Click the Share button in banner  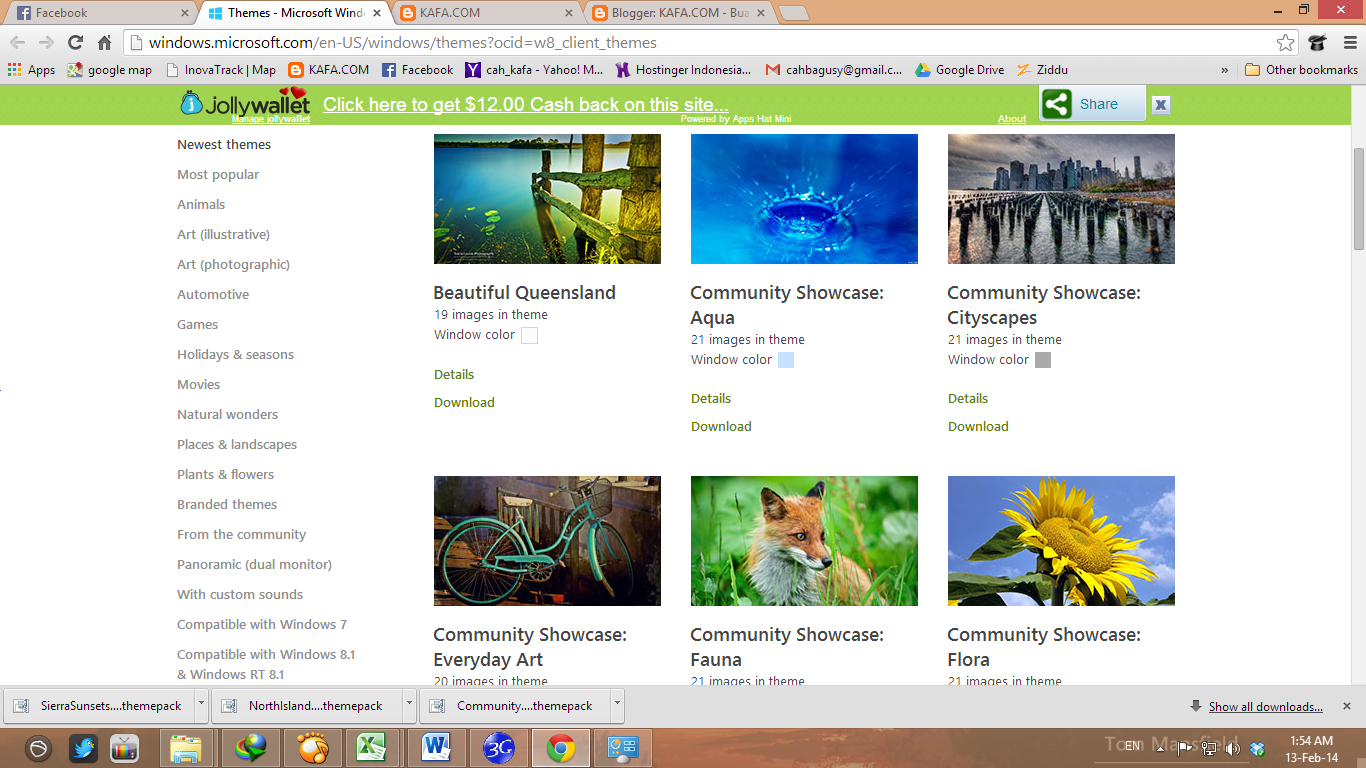[x=1092, y=104]
